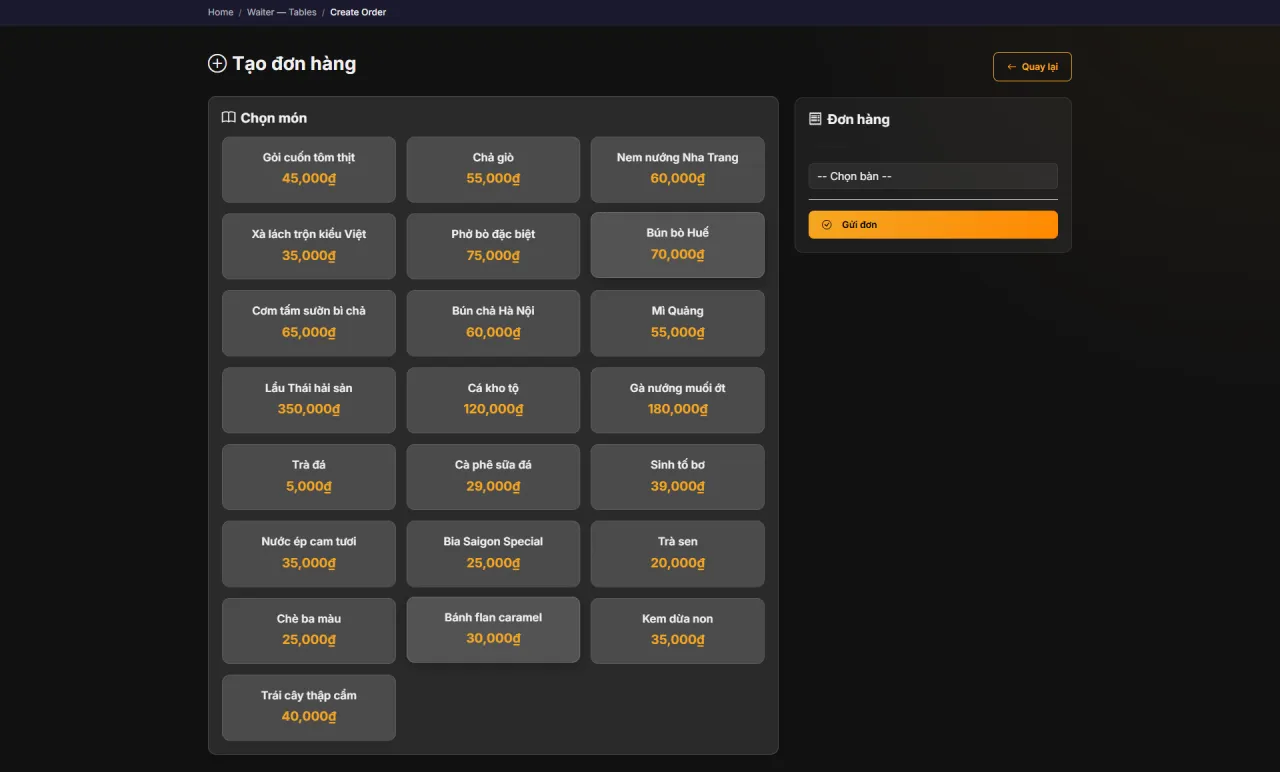Add Kem dừa non to the order

click(x=678, y=631)
